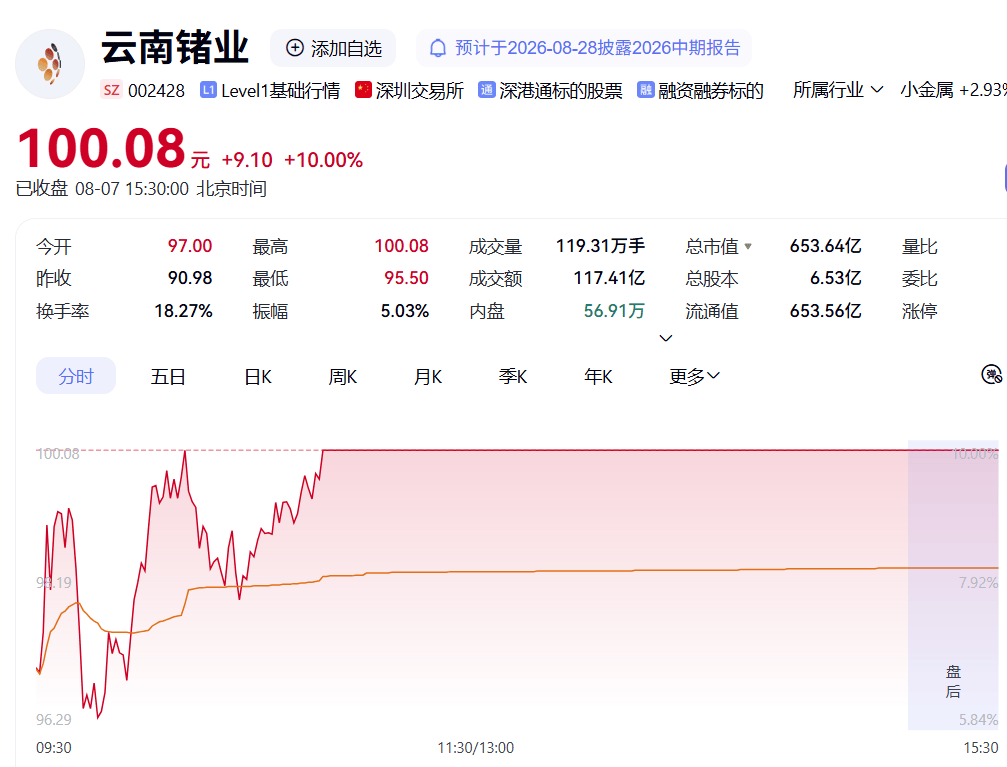Click the 云南锗业 company logo
The image size is (1007, 767).
tap(50, 64)
